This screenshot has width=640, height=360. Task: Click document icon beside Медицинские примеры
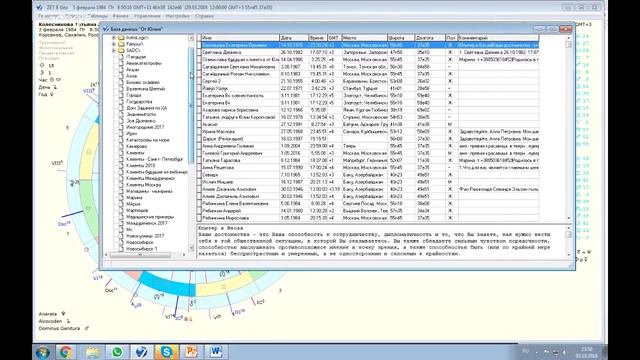click(x=121, y=217)
